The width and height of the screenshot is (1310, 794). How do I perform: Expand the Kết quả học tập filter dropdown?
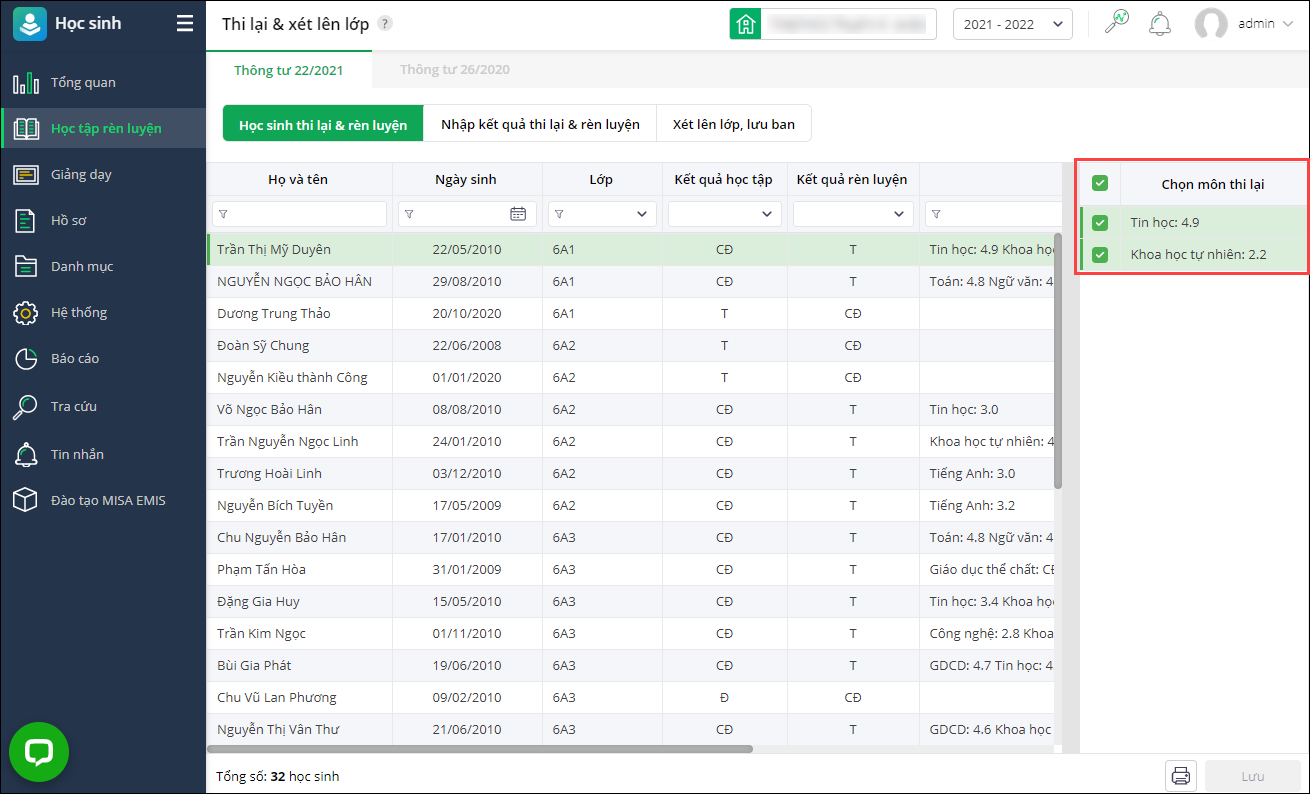tap(724, 214)
